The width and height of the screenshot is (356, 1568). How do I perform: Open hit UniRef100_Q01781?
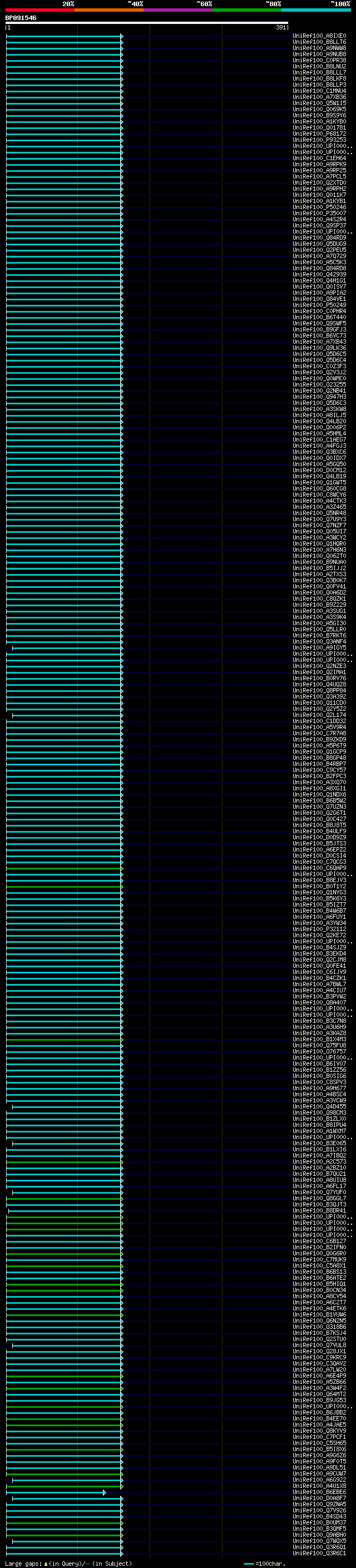click(x=319, y=127)
